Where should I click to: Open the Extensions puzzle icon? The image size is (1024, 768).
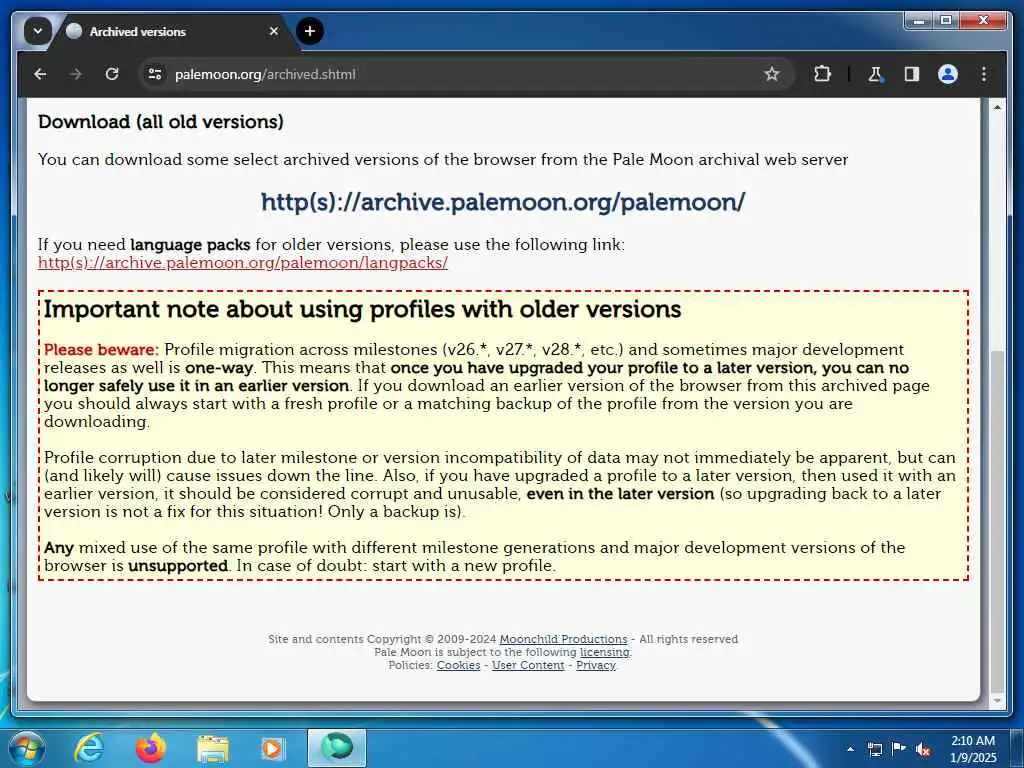(822, 74)
